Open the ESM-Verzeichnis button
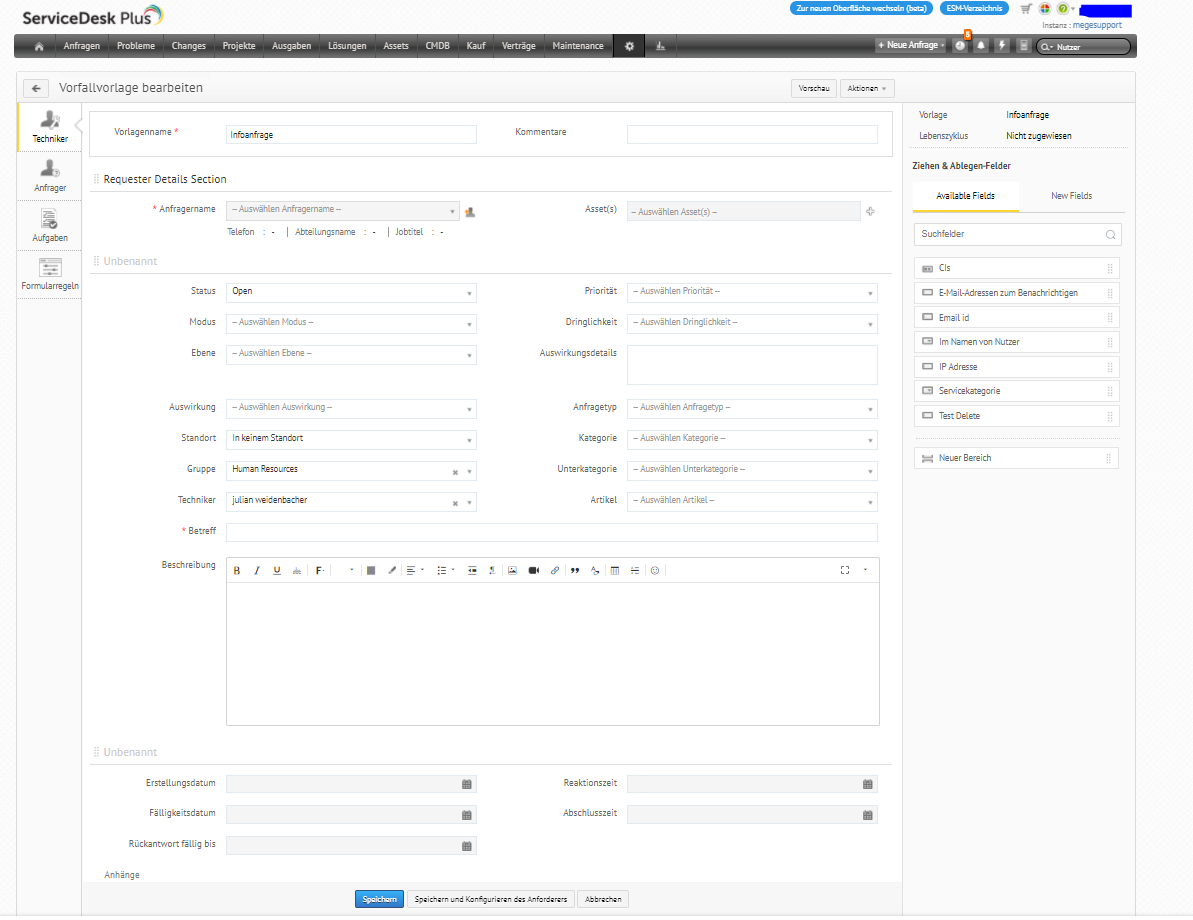 (x=974, y=8)
